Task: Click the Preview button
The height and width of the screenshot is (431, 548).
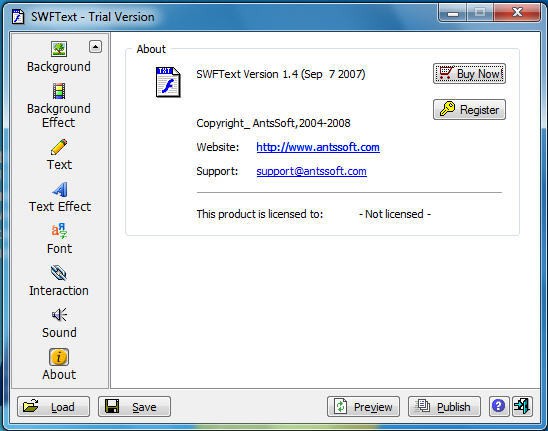Action: point(363,407)
